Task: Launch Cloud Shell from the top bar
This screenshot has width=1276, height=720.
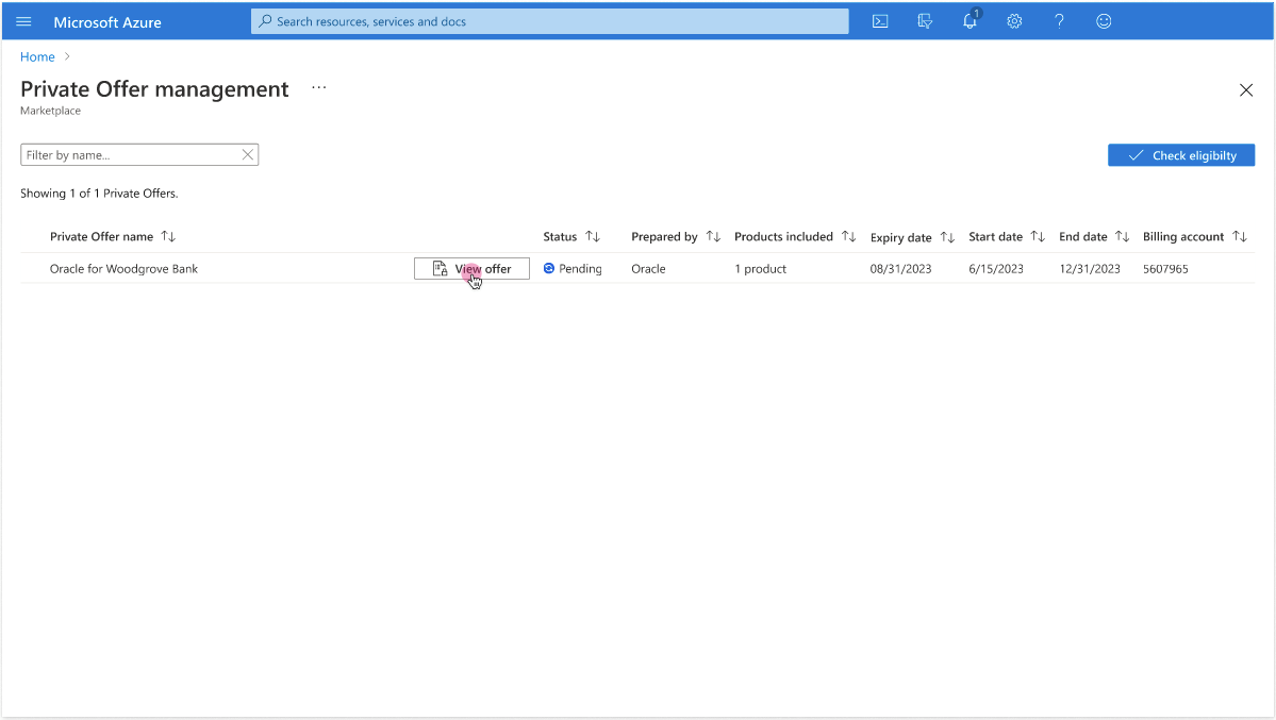Action: (879, 21)
